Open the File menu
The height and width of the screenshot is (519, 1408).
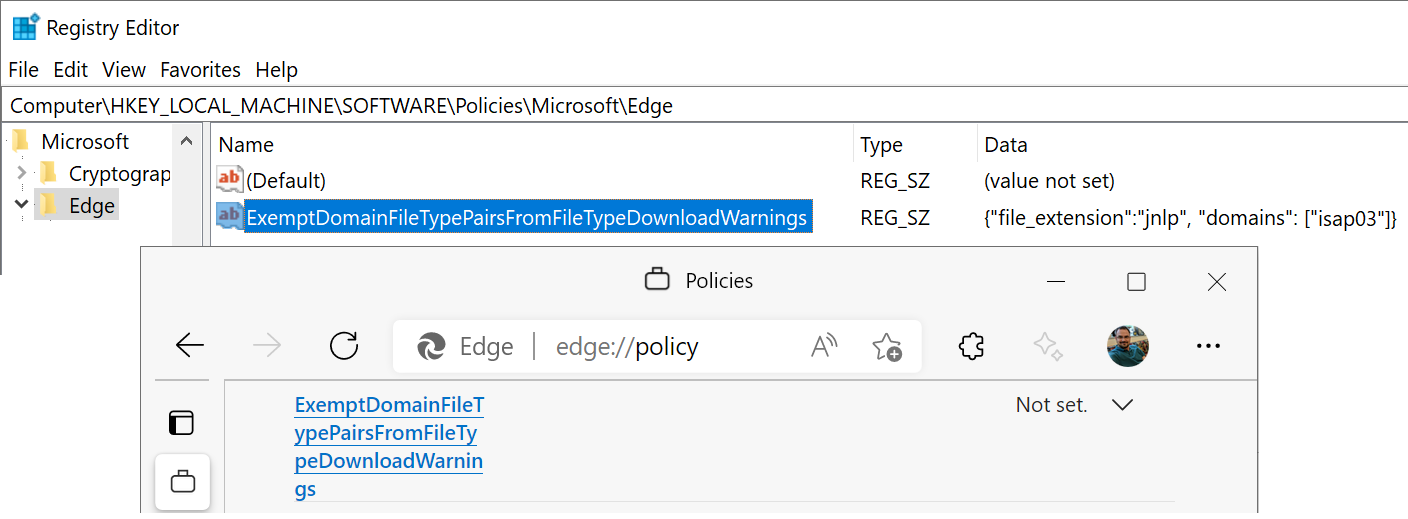click(x=23, y=70)
